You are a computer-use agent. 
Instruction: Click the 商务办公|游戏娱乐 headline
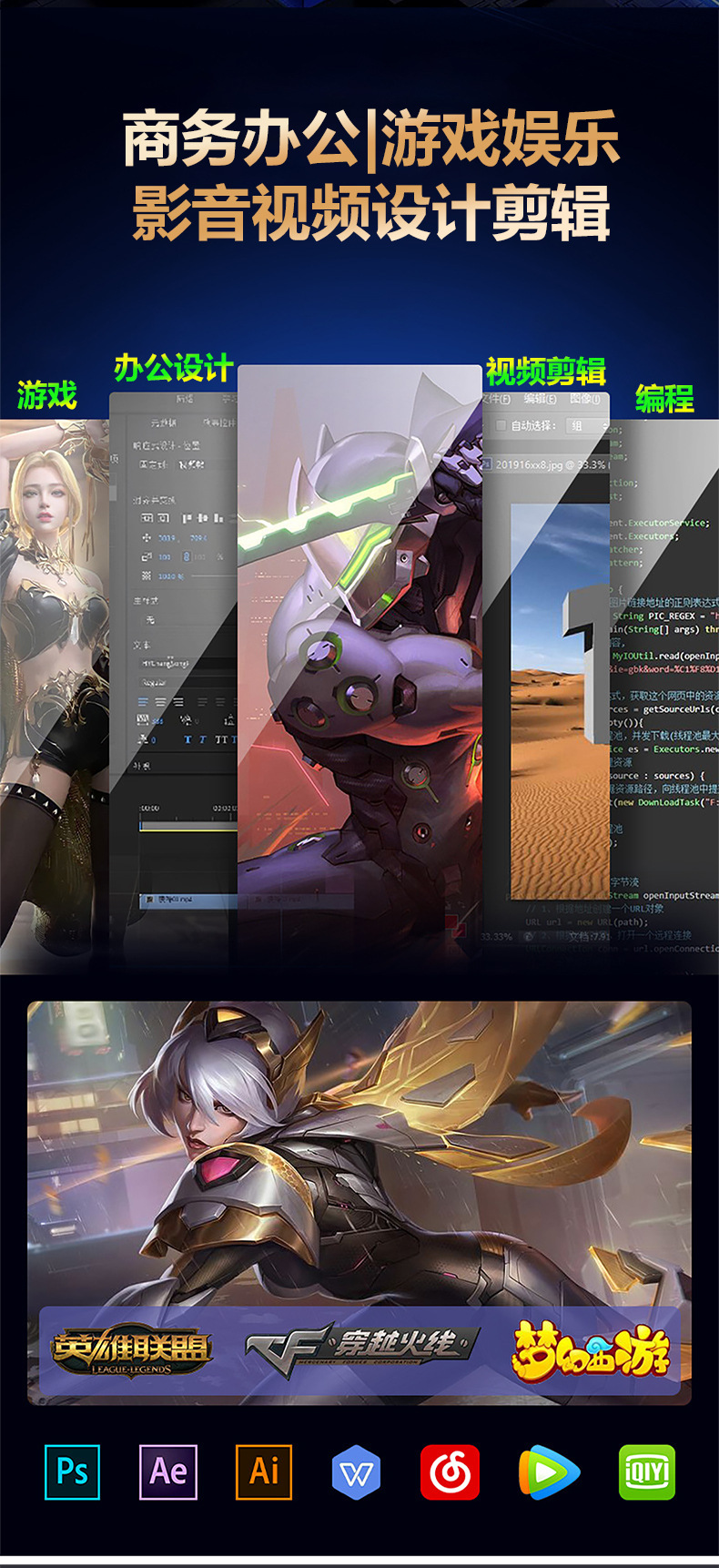click(x=371, y=140)
